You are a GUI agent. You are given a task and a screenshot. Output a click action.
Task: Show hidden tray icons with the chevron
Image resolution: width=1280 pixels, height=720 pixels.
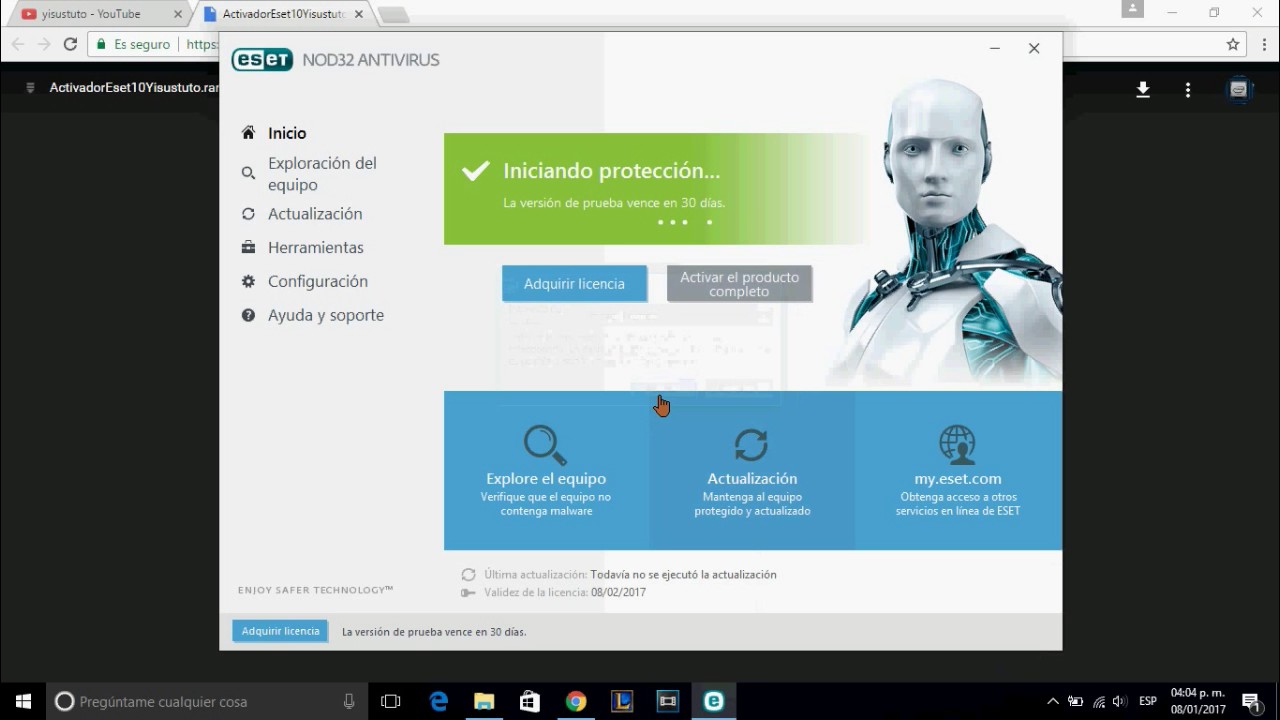pos(1053,701)
